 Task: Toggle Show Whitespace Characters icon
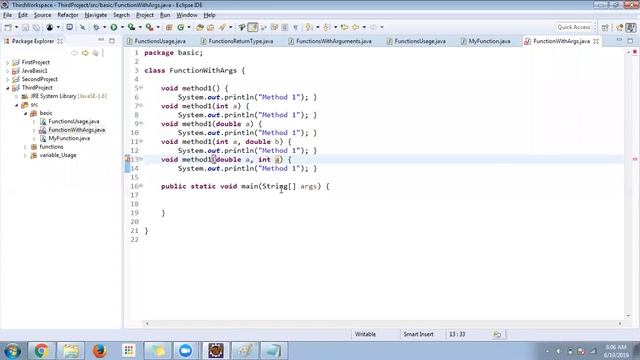(295, 27)
